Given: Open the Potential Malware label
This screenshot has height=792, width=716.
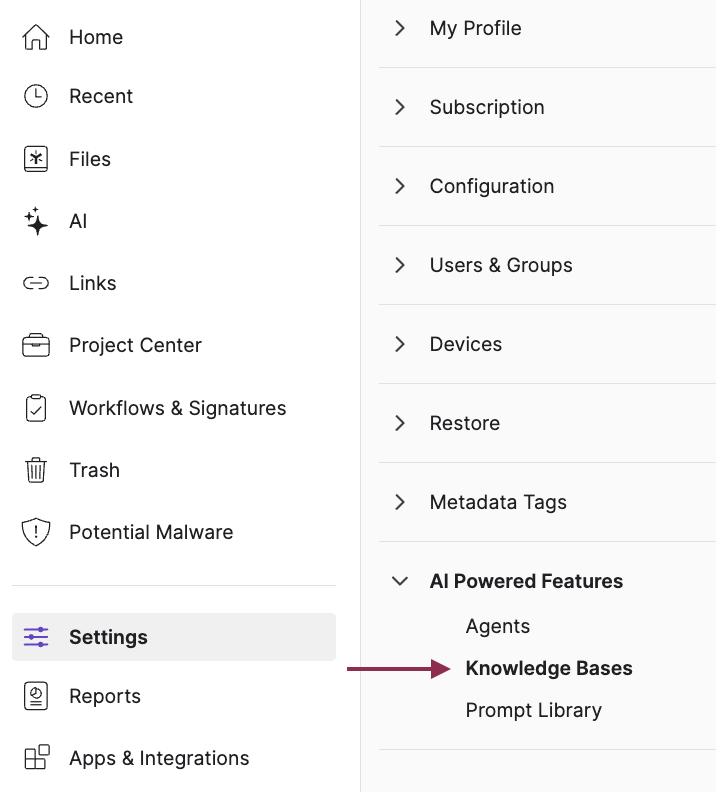Looking at the screenshot, I should 151,532.
